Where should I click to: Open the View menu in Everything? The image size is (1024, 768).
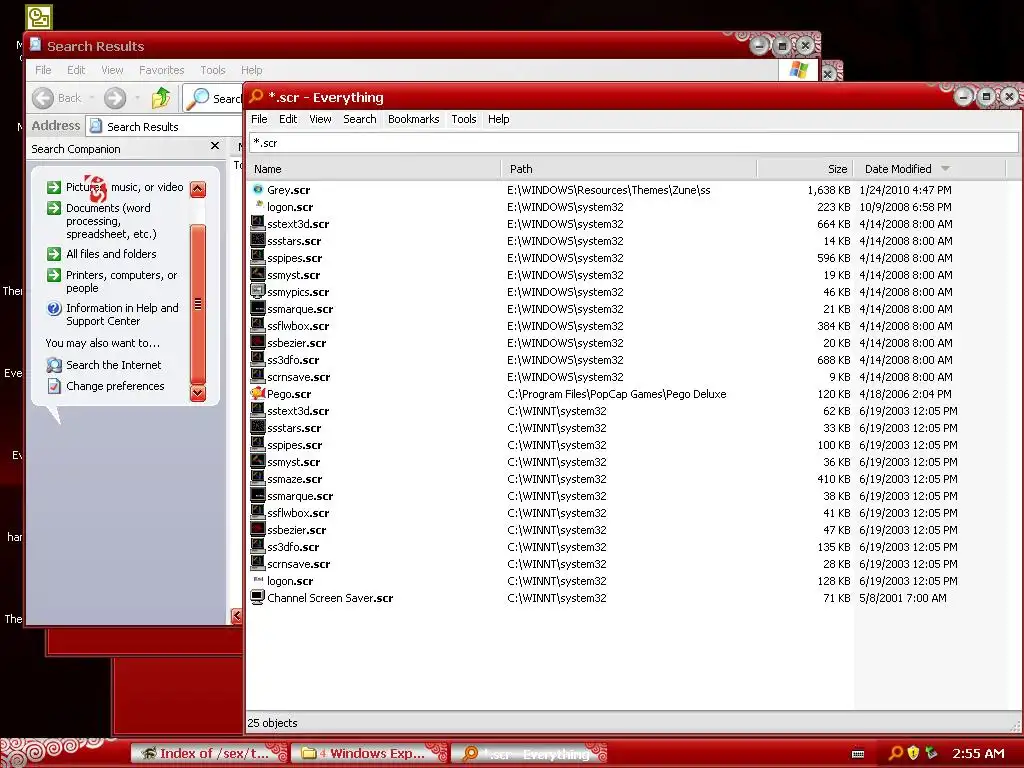pyautogui.click(x=320, y=119)
